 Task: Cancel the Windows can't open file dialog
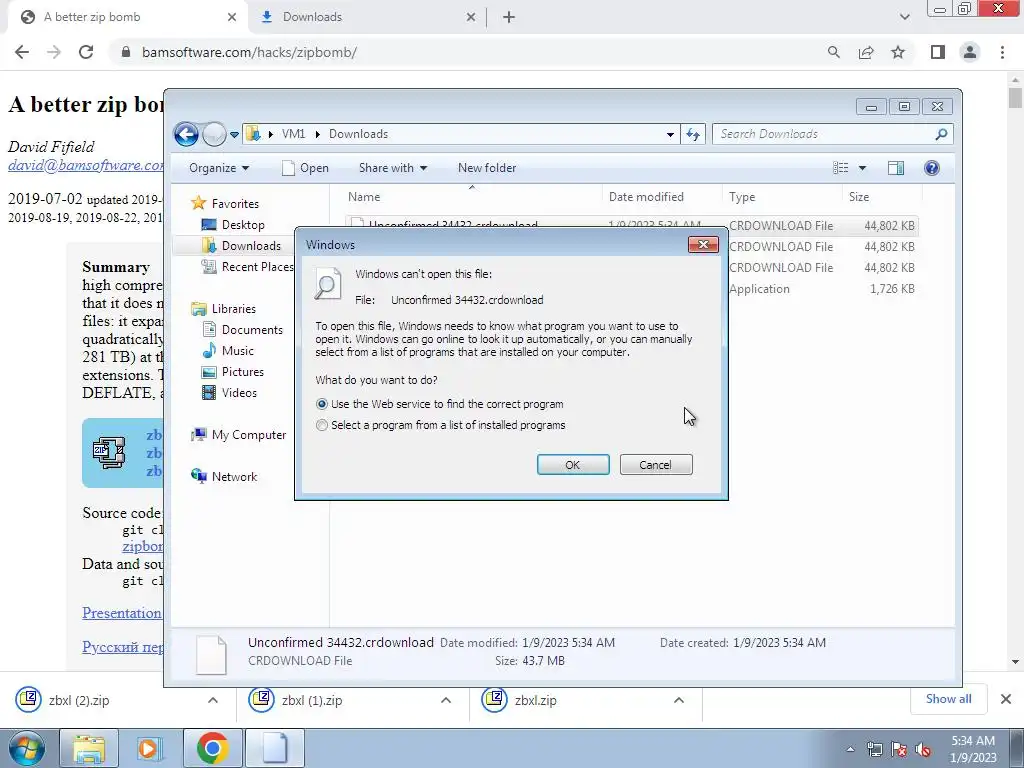656,465
